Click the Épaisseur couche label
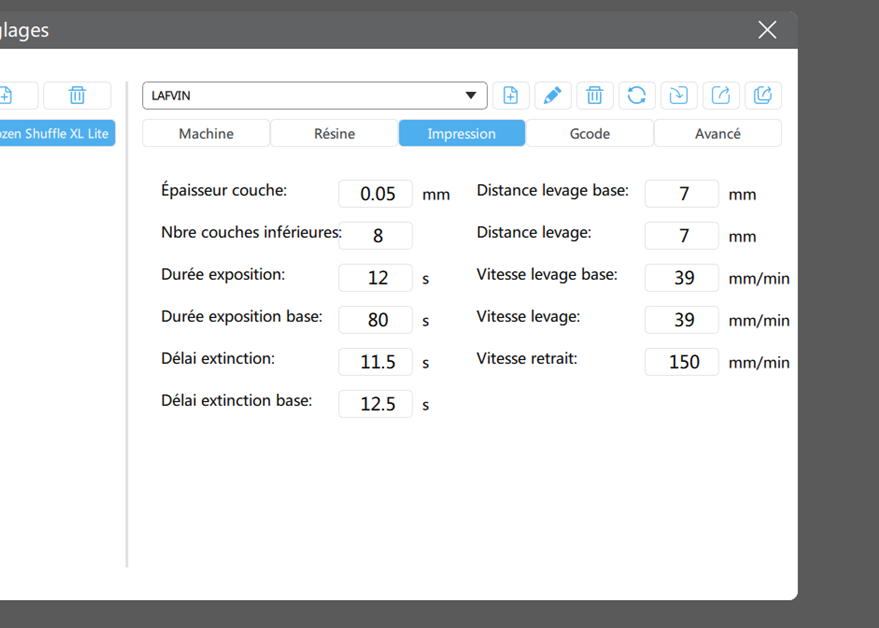Viewport: 879px width, 628px height. 224,191
